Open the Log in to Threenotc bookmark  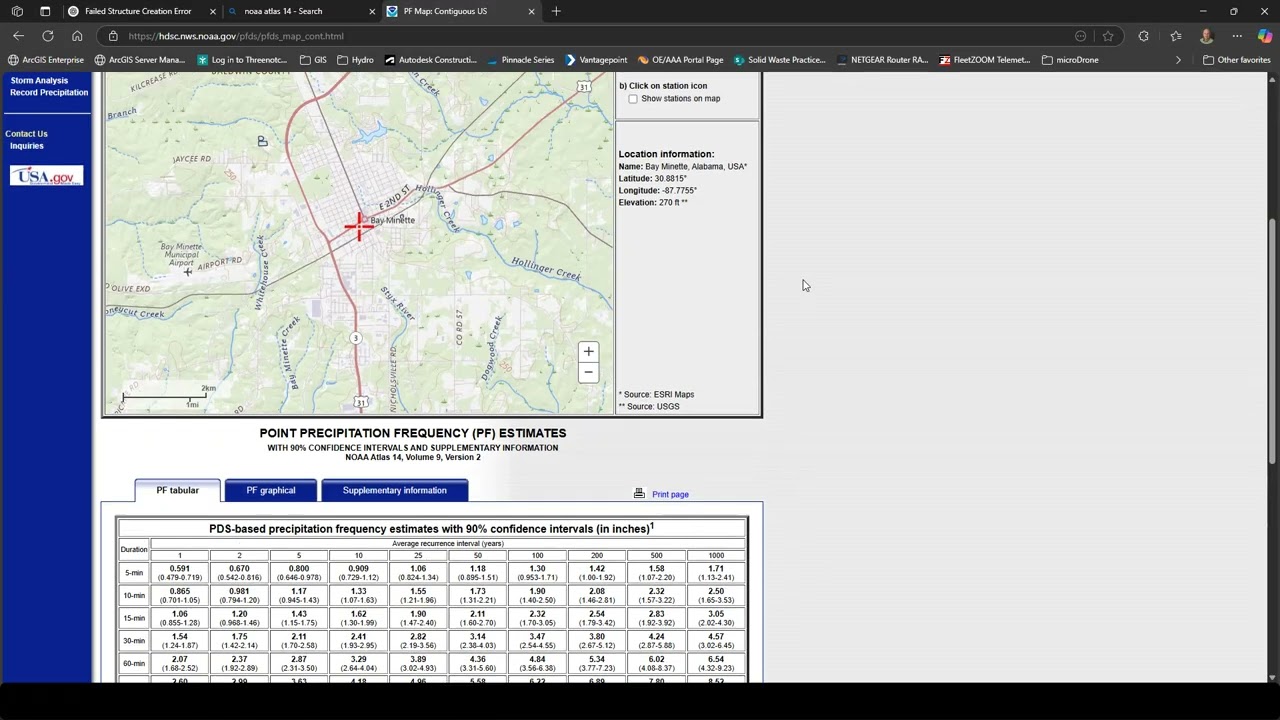[x=242, y=60]
